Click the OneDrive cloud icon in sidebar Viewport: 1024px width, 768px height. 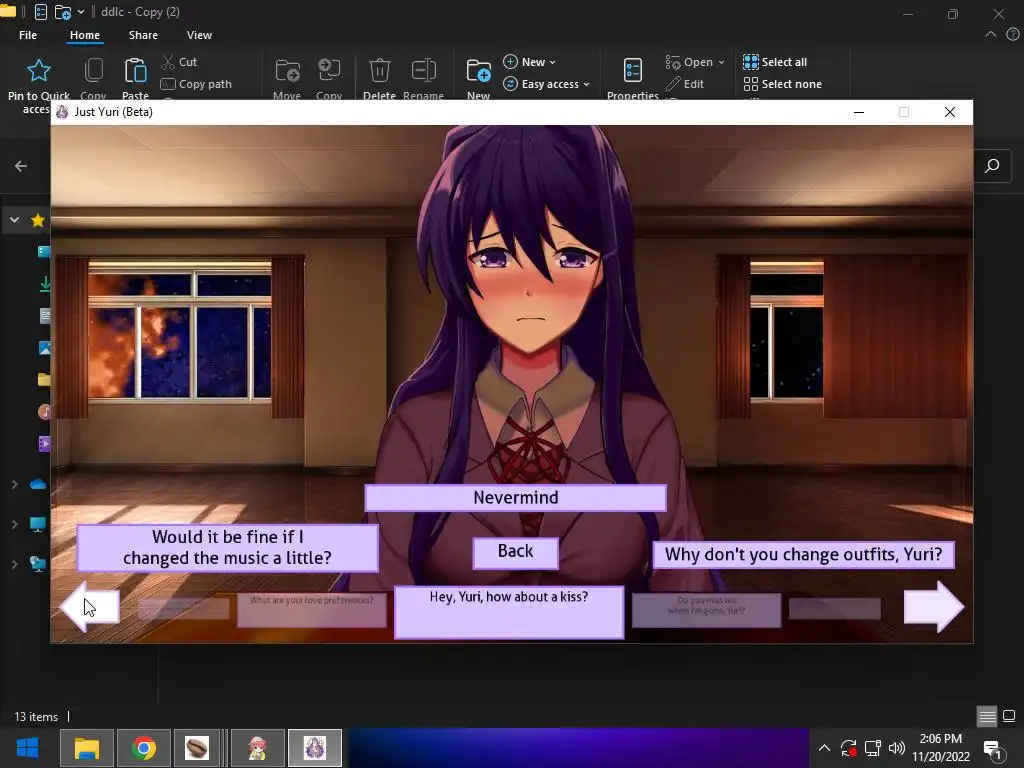coord(38,485)
